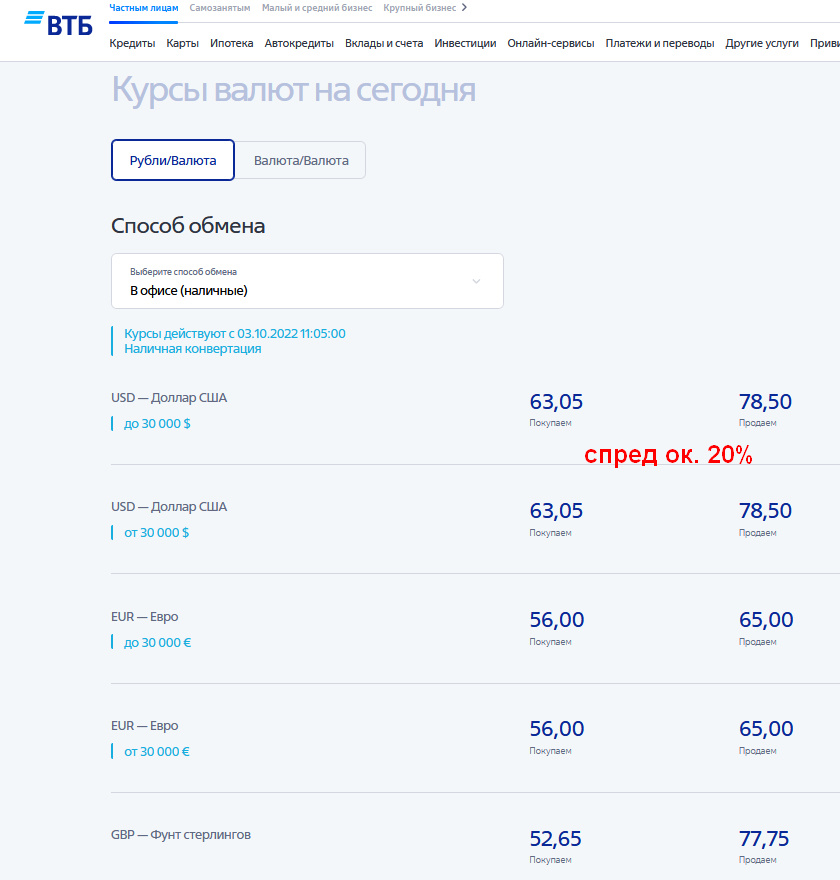Click Платежи и переводы in the navigation
Viewport: 840px width, 880px height.
pyautogui.click(x=660, y=43)
